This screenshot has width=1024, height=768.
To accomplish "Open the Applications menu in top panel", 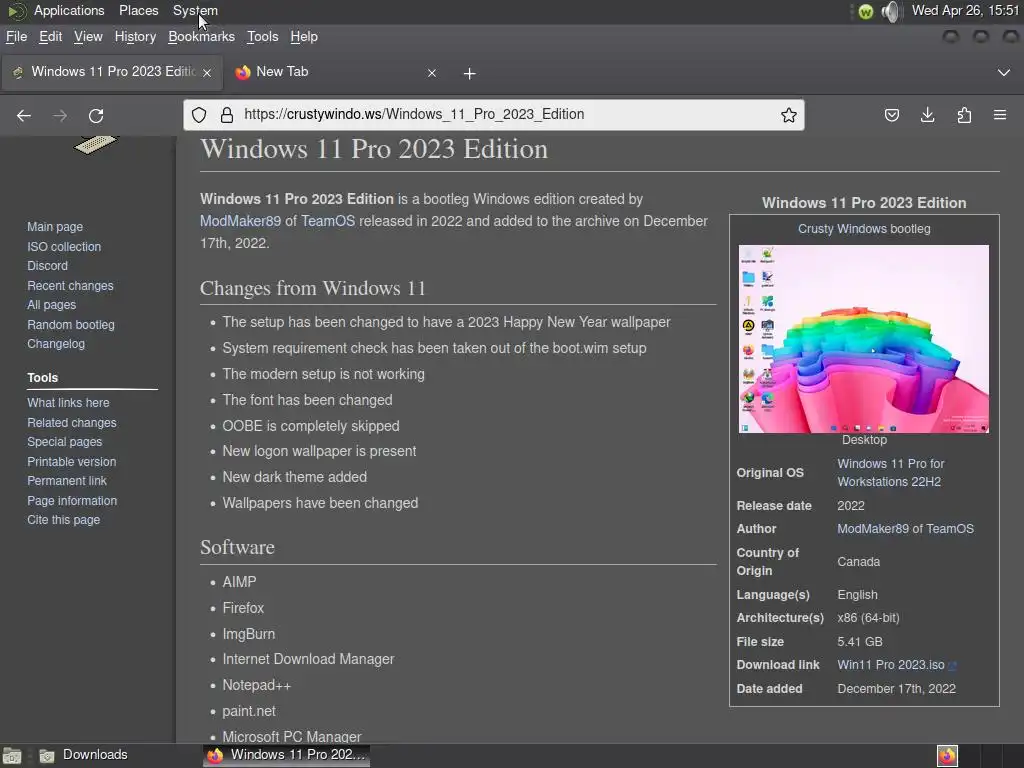I will (69, 10).
